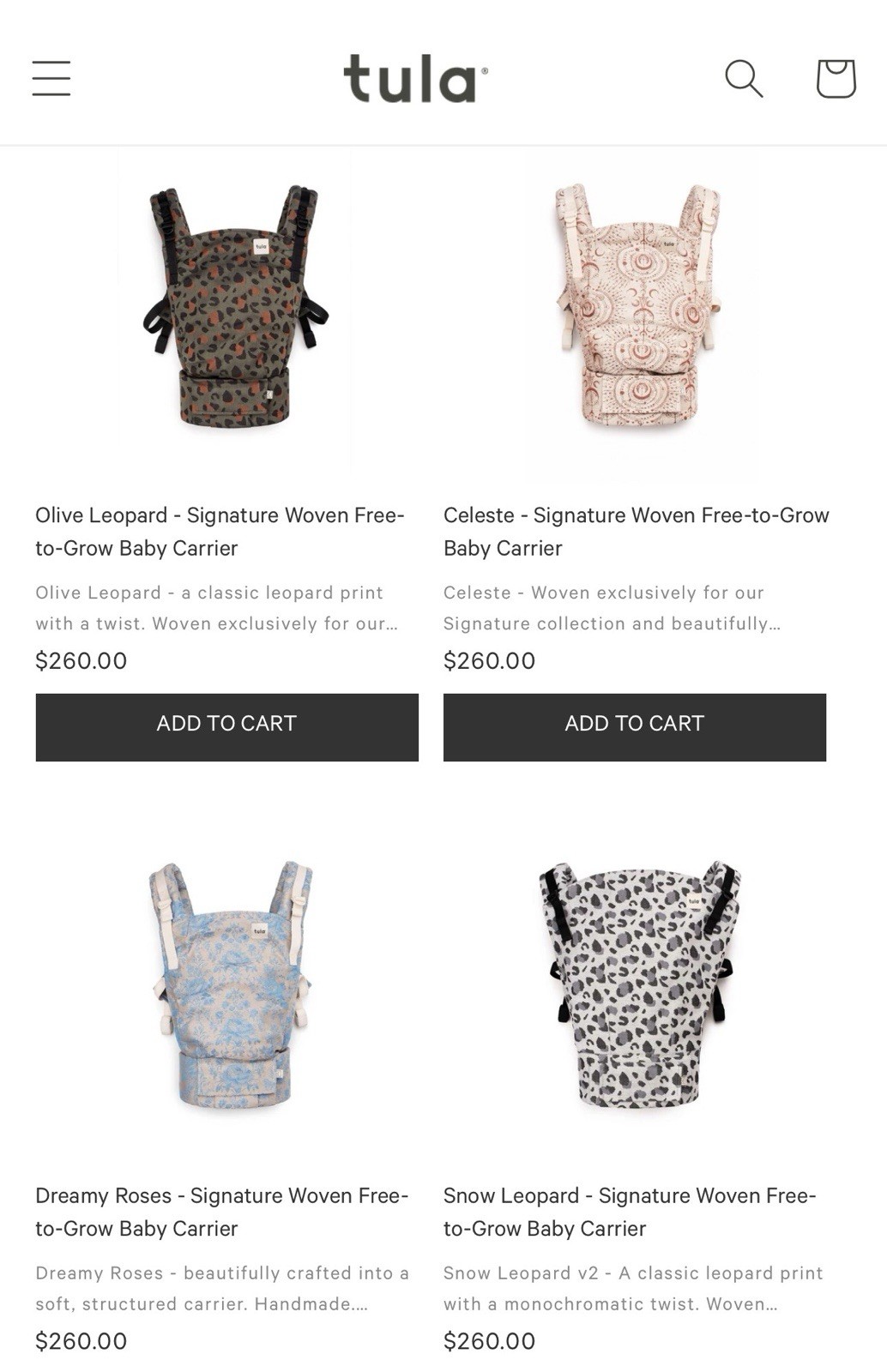View Dreamy Roses carrier product image
Screen dimensions: 887x1372
[x=232, y=984]
